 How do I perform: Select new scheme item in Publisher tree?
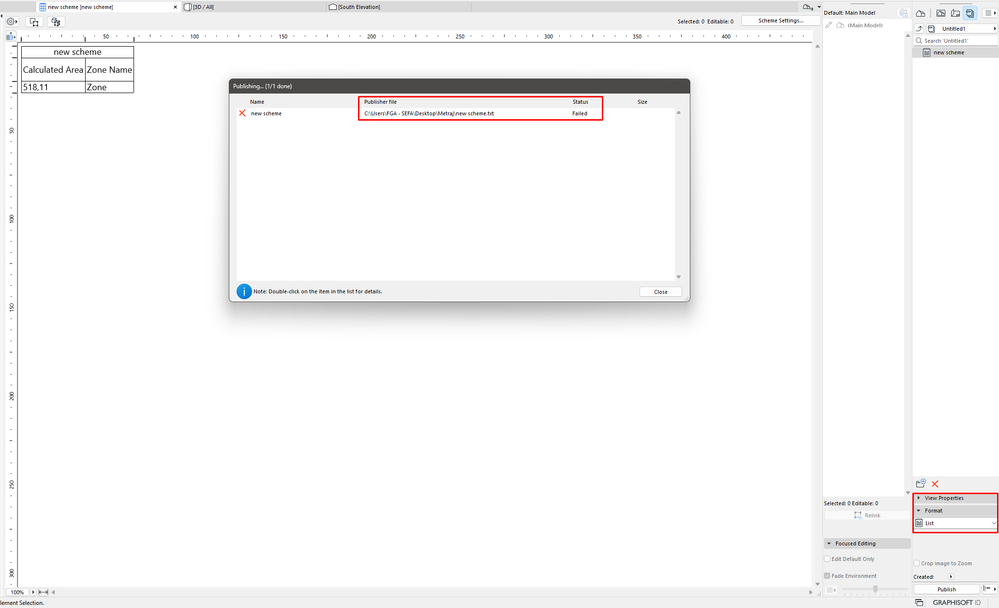[955, 52]
